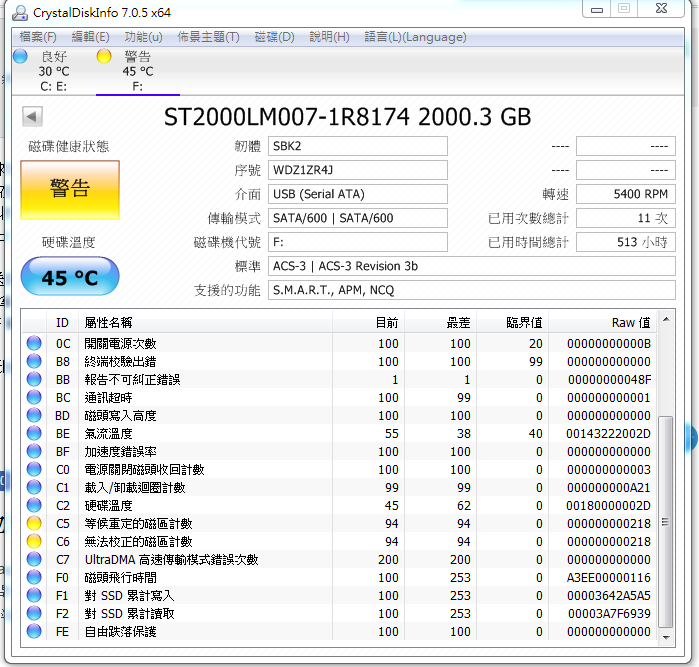Click raw value 00003A7F6939 in F2 row
This screenshot has width=699, height=667.
click(609, 614)
